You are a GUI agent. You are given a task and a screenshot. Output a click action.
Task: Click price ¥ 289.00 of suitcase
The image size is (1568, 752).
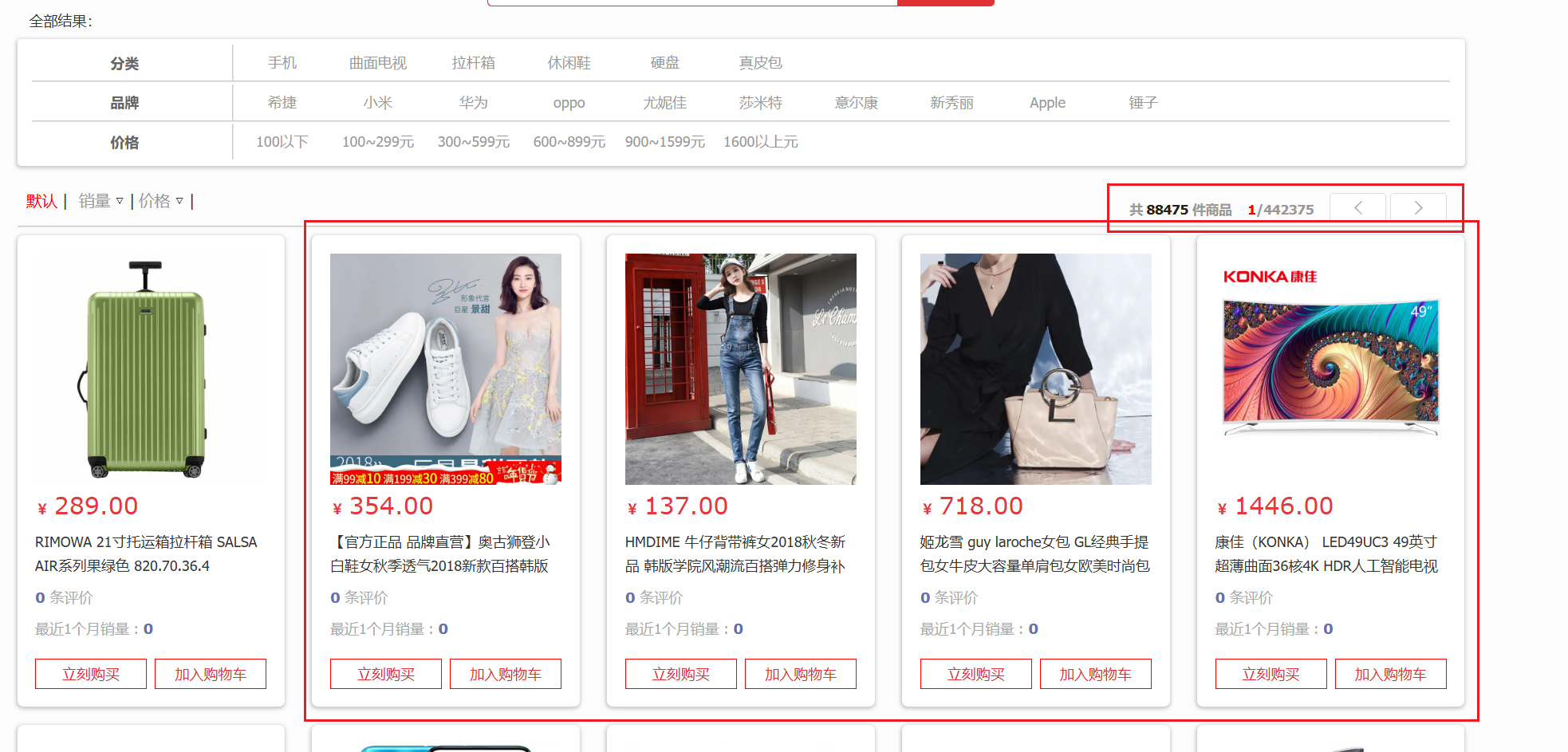point(88,506)
